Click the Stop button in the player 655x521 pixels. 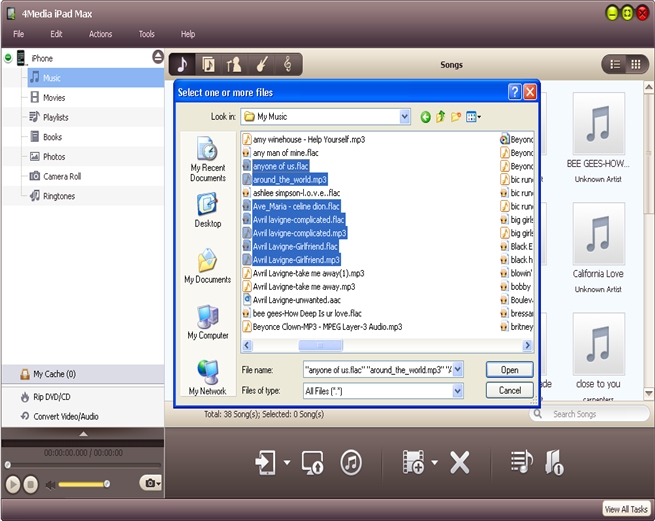click(30, 484)
